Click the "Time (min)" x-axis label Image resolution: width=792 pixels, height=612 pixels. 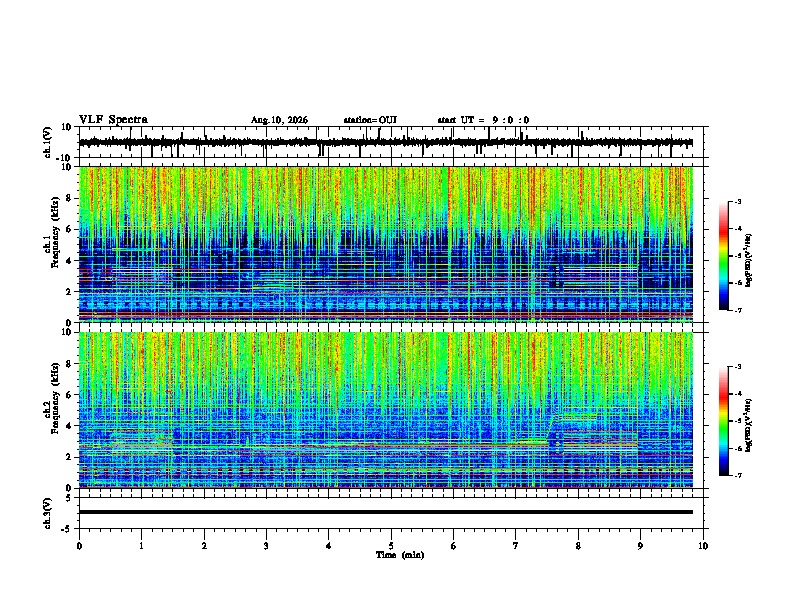coord(400,555)
